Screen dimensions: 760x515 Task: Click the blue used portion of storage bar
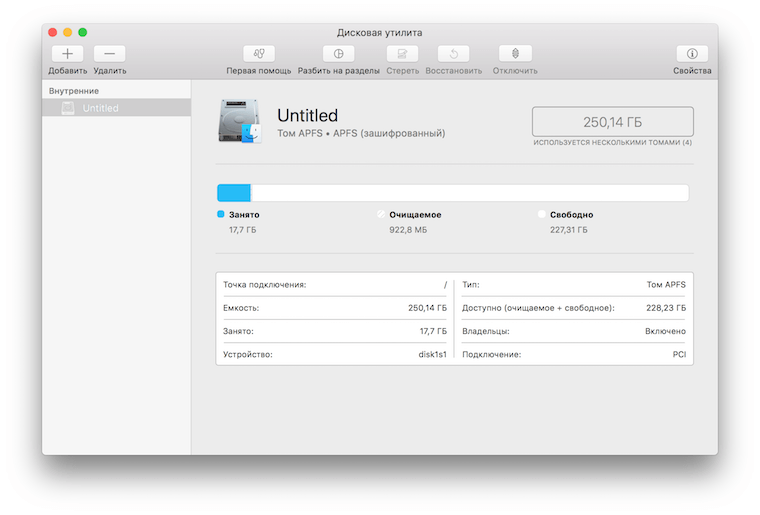coord(234,193)
